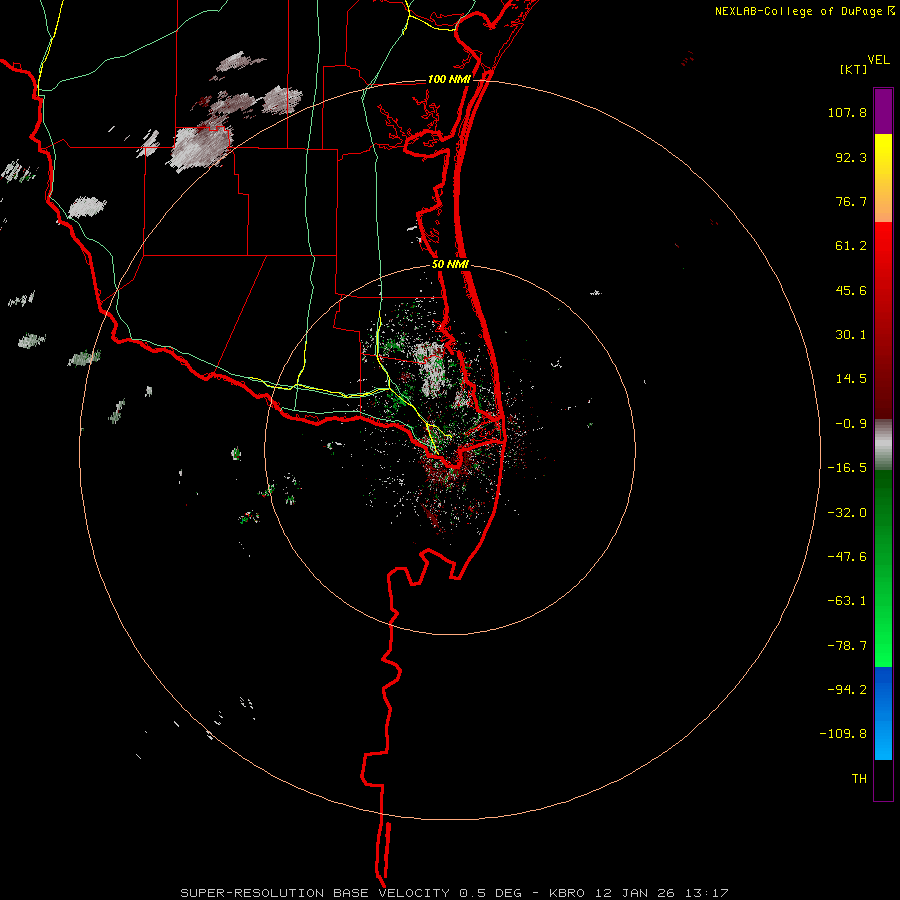Select the -94.2 legend value
The image size is (900, 900).
[x=847, y=690]
